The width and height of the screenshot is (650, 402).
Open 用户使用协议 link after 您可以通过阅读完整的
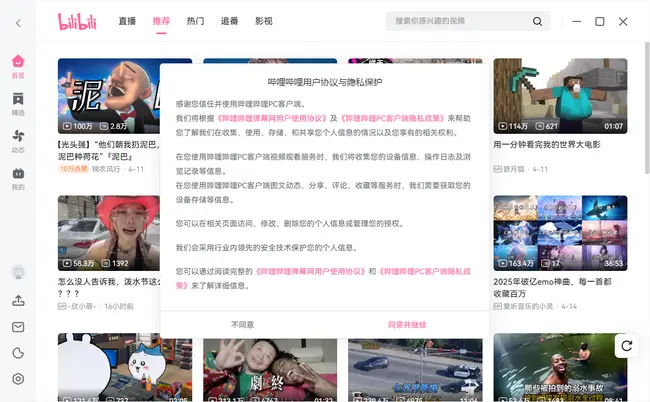[310, 271]
